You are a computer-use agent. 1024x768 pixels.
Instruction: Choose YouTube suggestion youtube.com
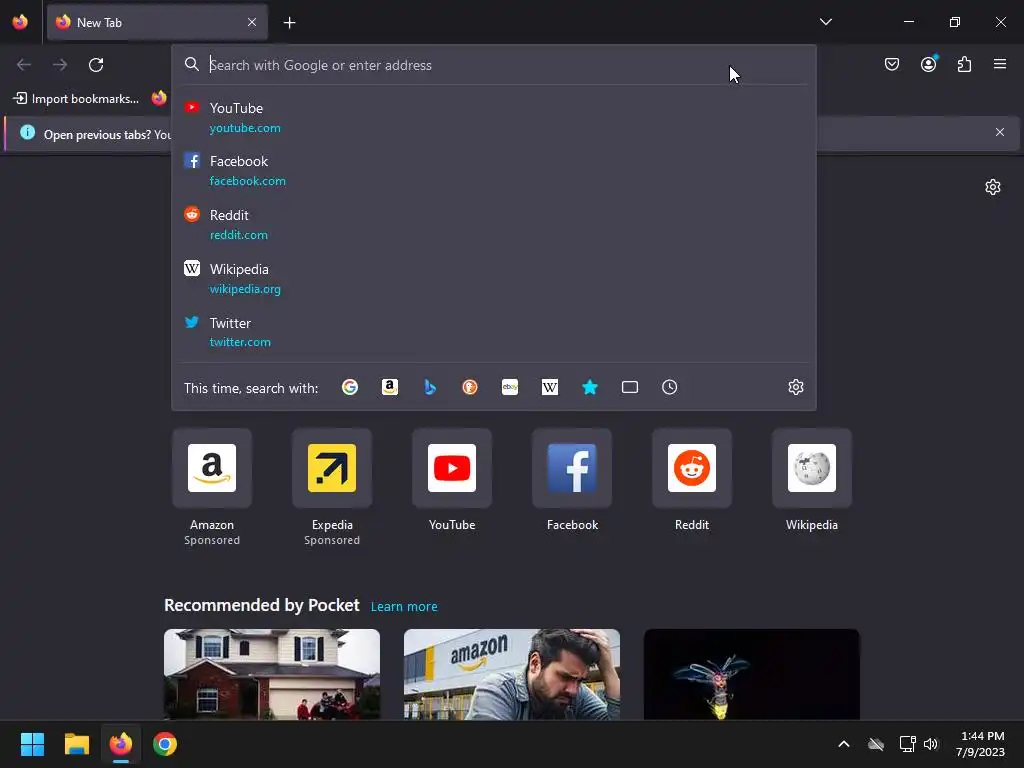tap(494, 117)
